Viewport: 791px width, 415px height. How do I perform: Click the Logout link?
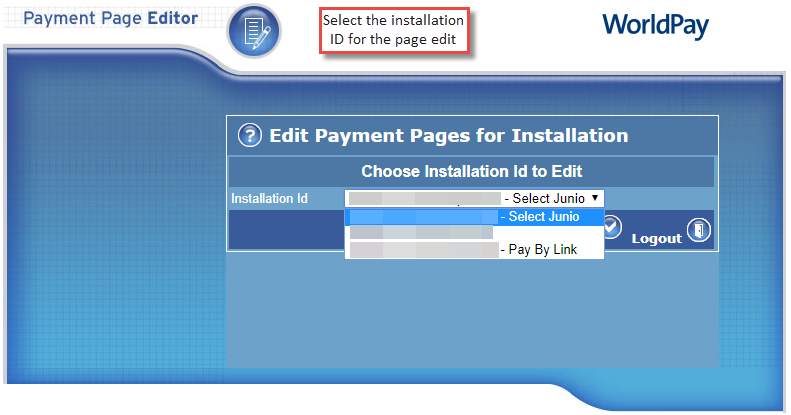[656, 239]
